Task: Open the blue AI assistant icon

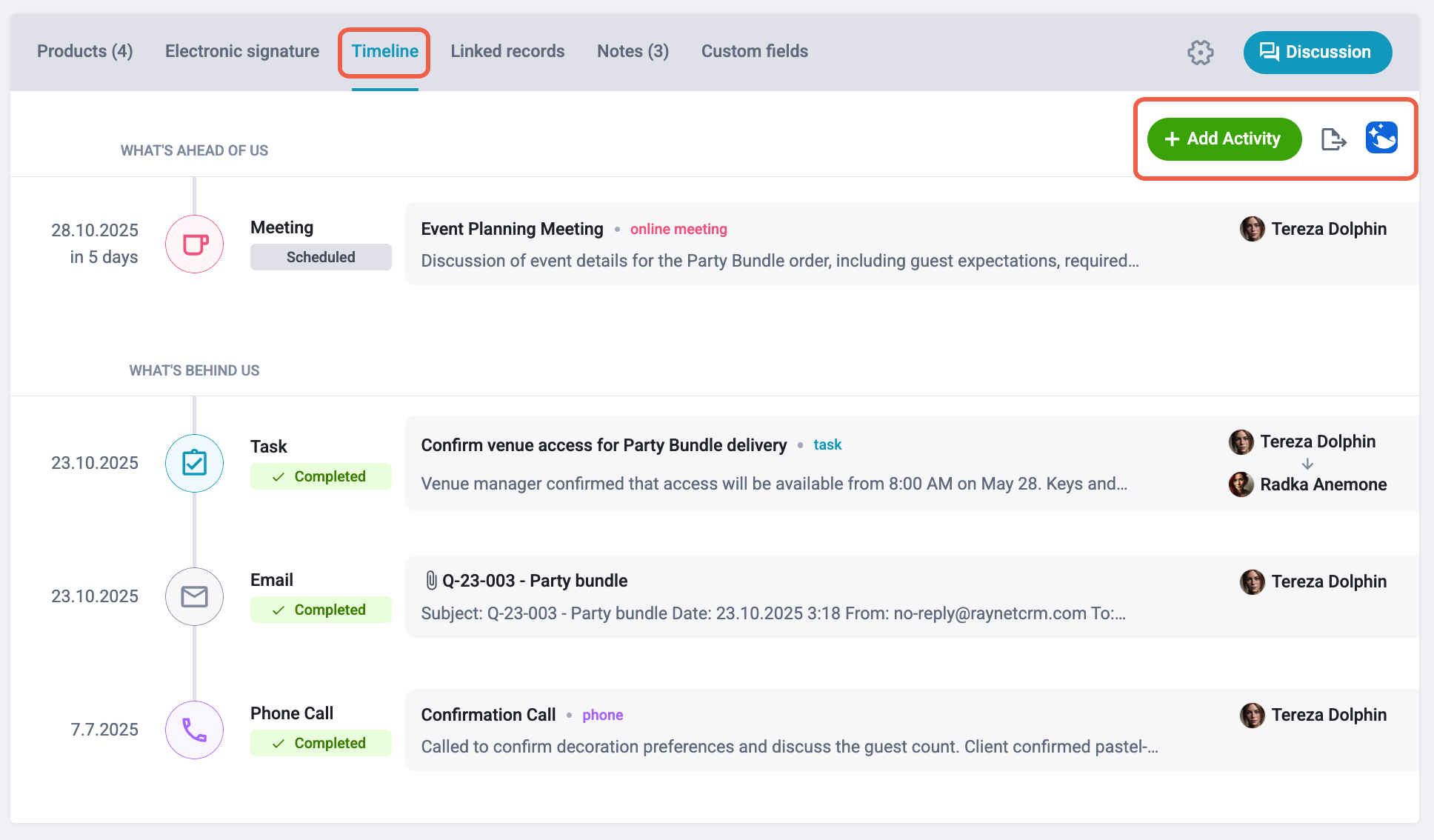Action: 1381,138
